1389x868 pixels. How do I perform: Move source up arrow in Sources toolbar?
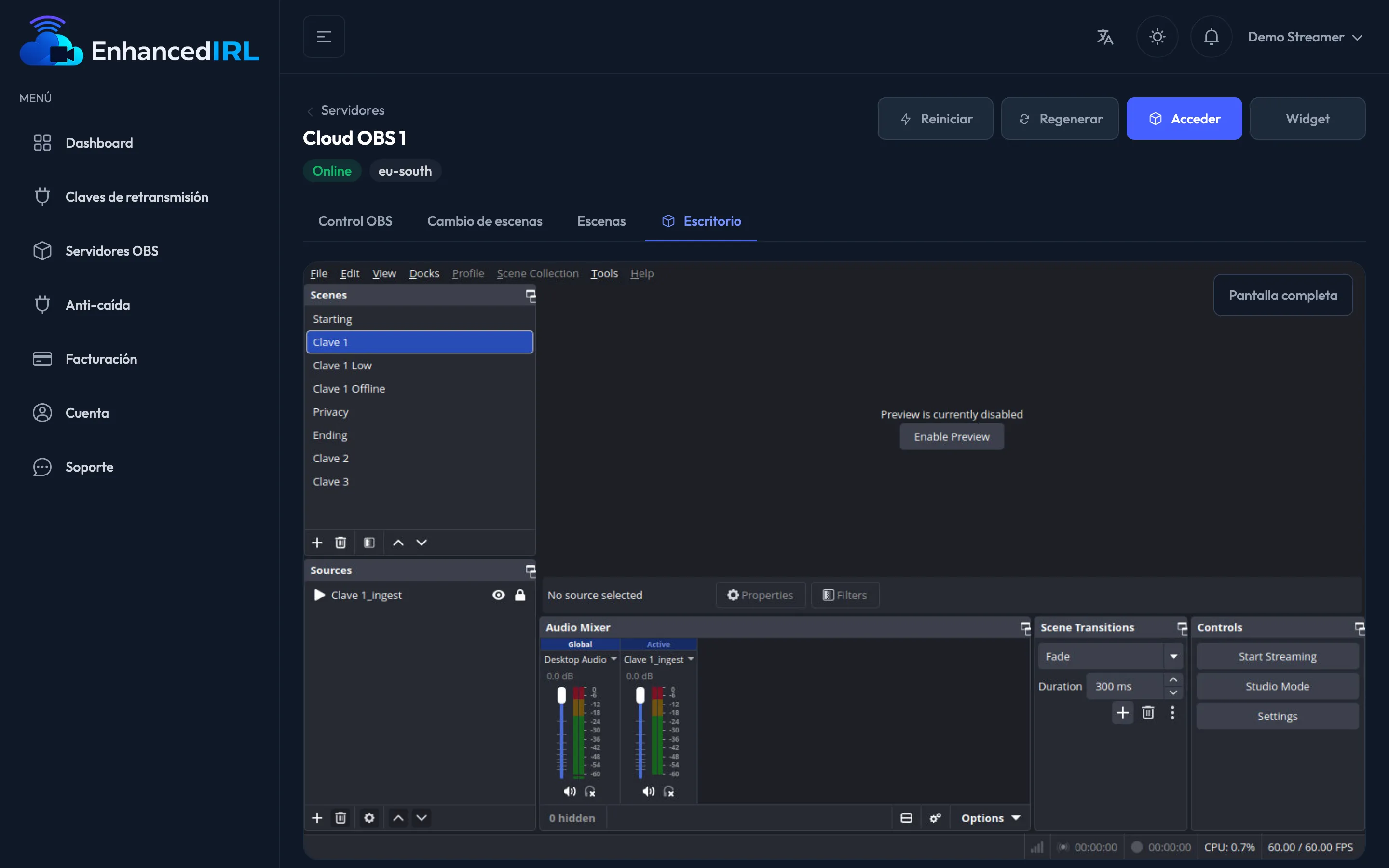tap(398, 818)
